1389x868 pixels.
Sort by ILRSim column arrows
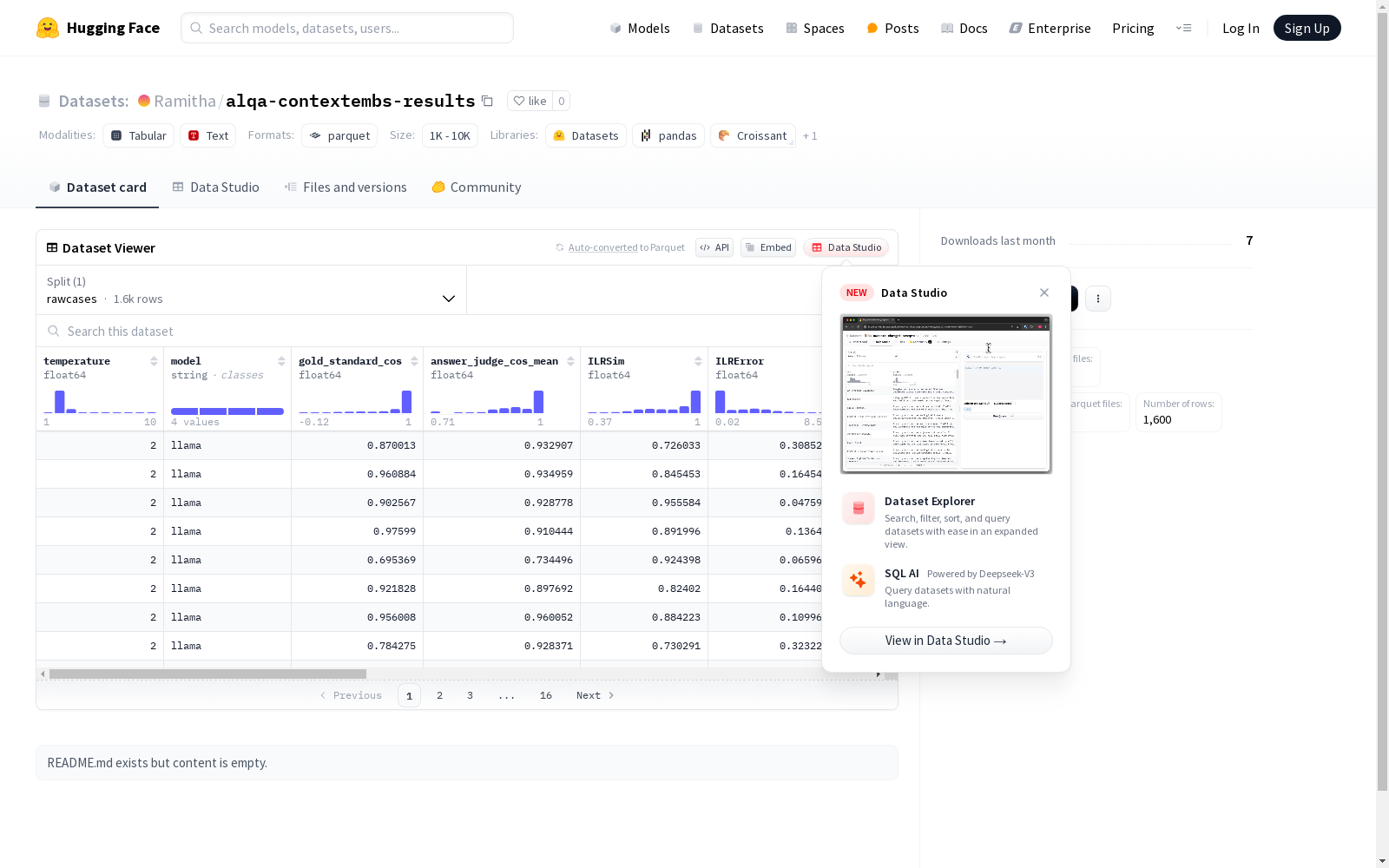coord(698,361)
